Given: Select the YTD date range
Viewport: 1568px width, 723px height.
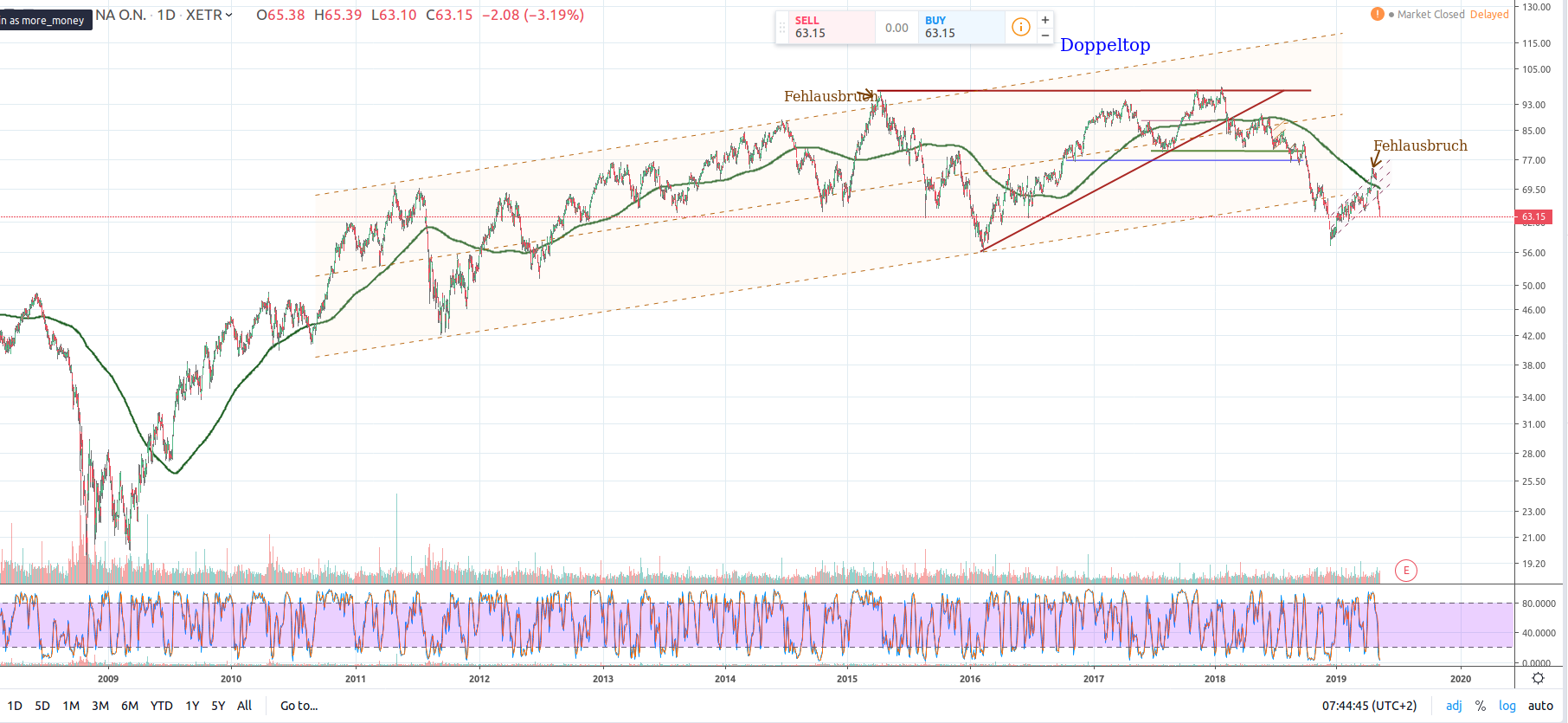Looking at the screenshot, I should [162, 706].
